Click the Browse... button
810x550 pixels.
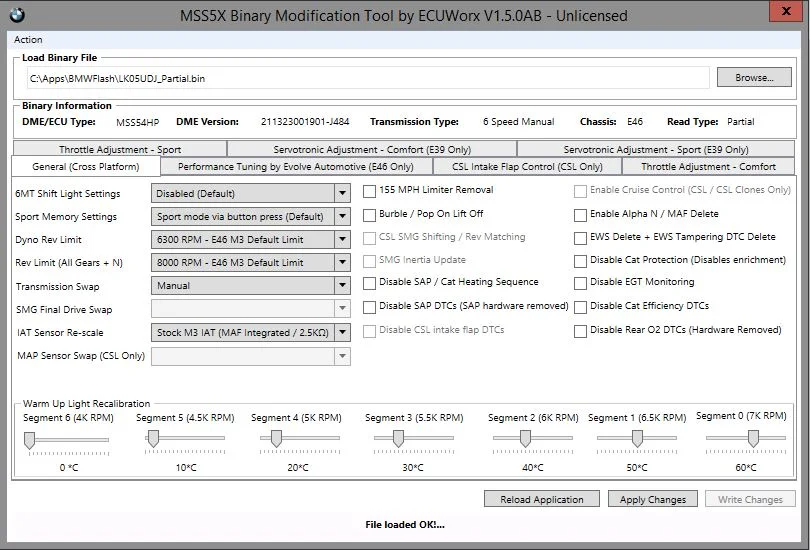click(x=754, y=77)
